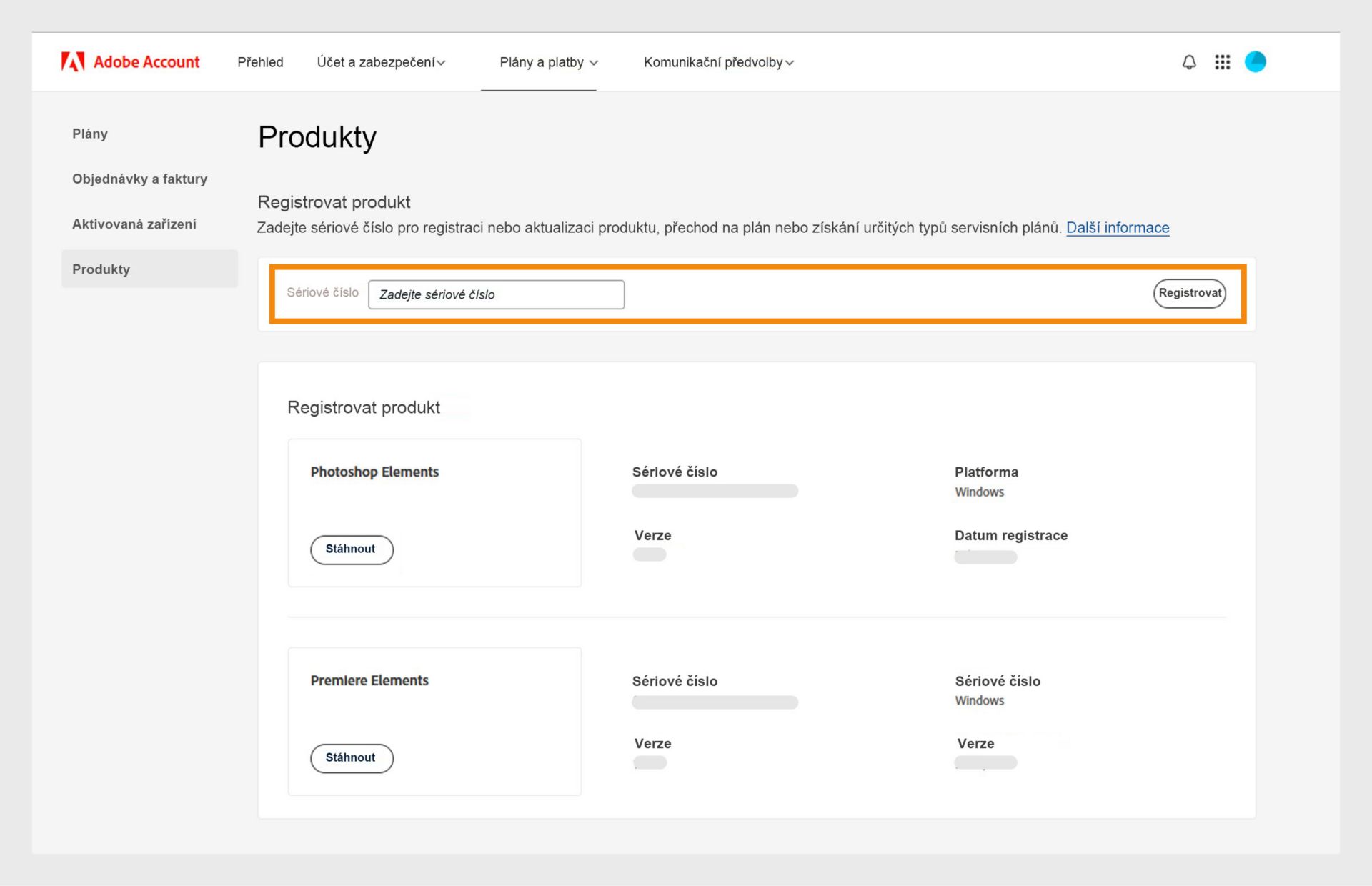
Task: Expand Komunikační předvolby dropdown
Action: click(x=718, y=62)
